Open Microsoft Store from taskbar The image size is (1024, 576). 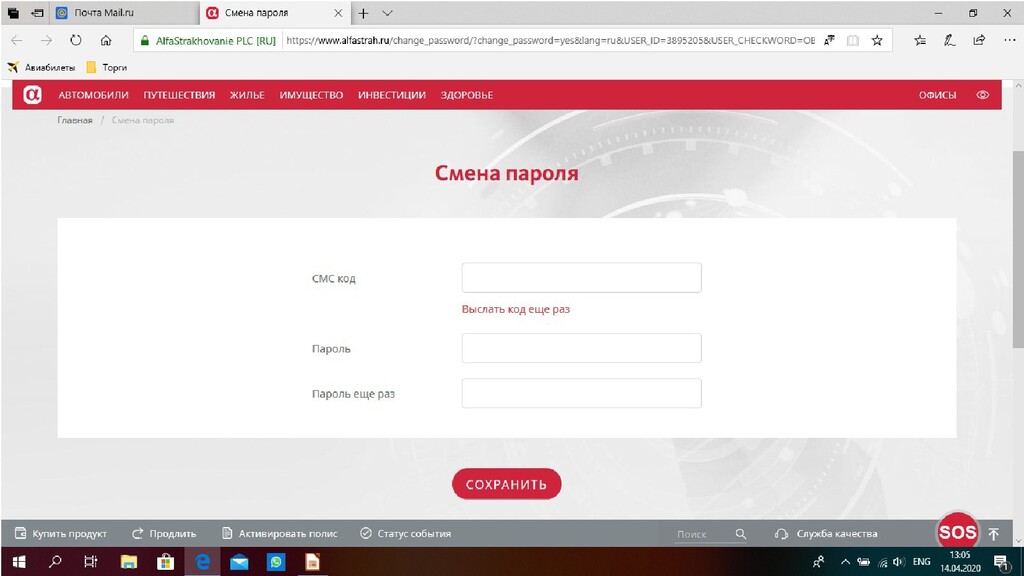(x=166, y=562)
